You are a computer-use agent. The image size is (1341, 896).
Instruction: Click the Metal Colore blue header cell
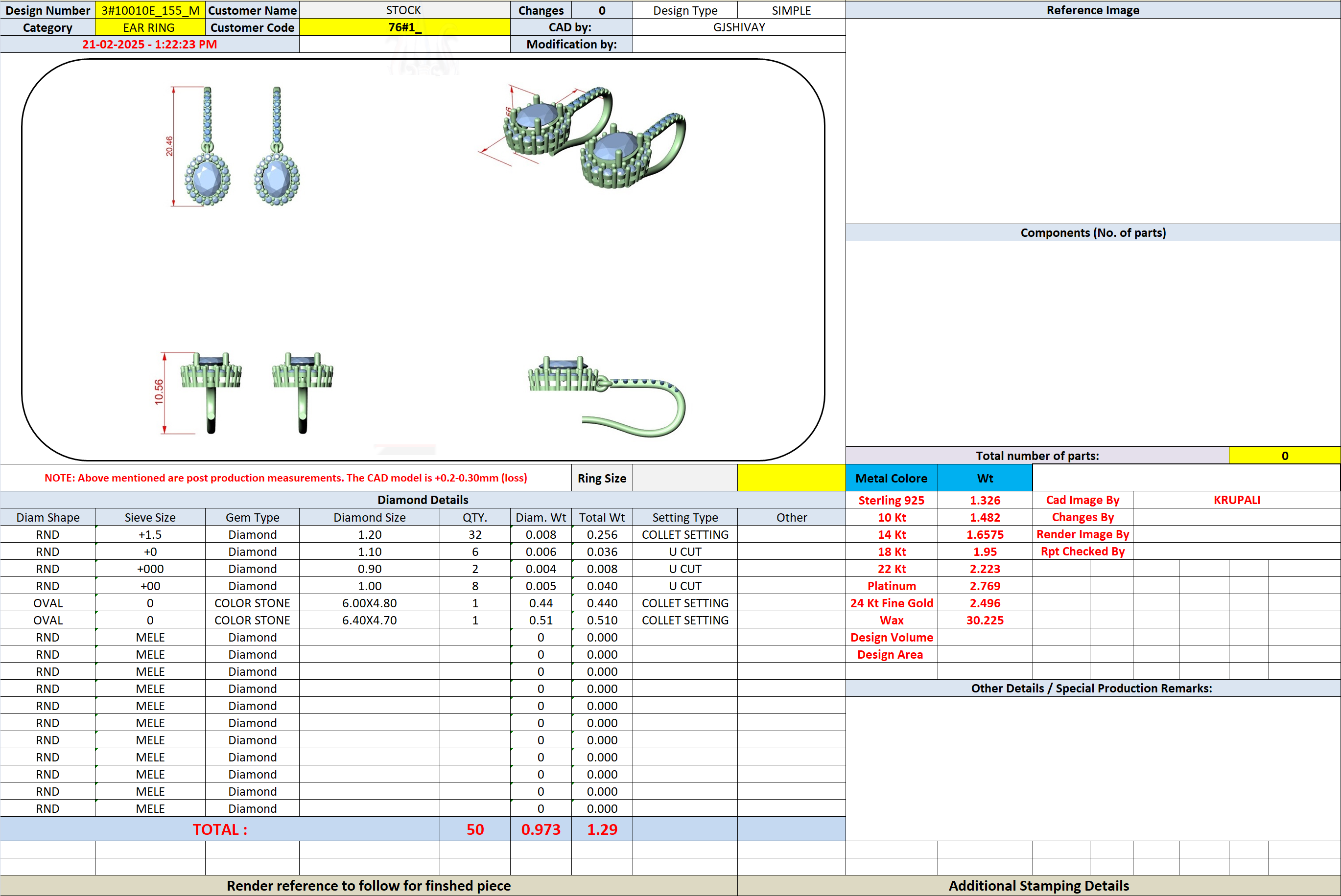(x=891, y=478)
